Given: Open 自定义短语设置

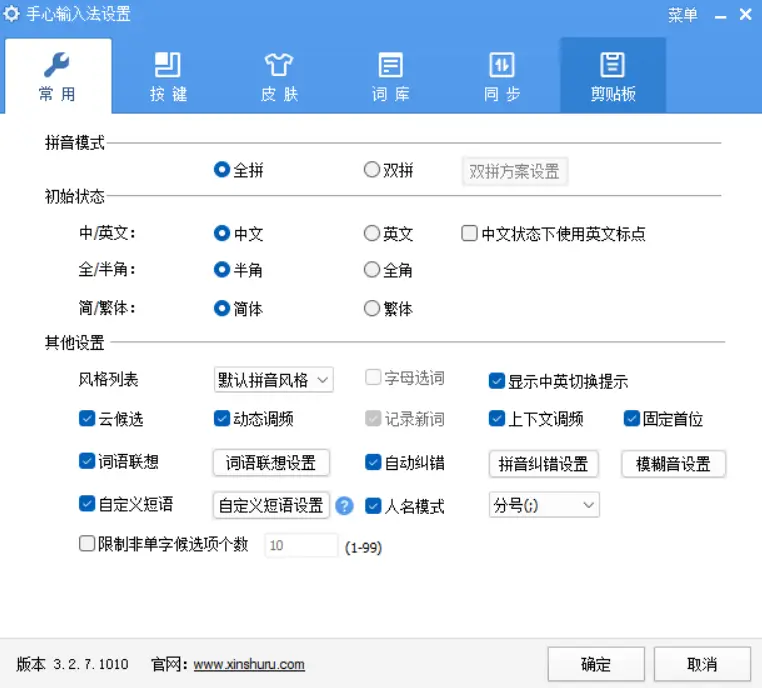Looking at the screenshot, I should (x=271, y=505).
